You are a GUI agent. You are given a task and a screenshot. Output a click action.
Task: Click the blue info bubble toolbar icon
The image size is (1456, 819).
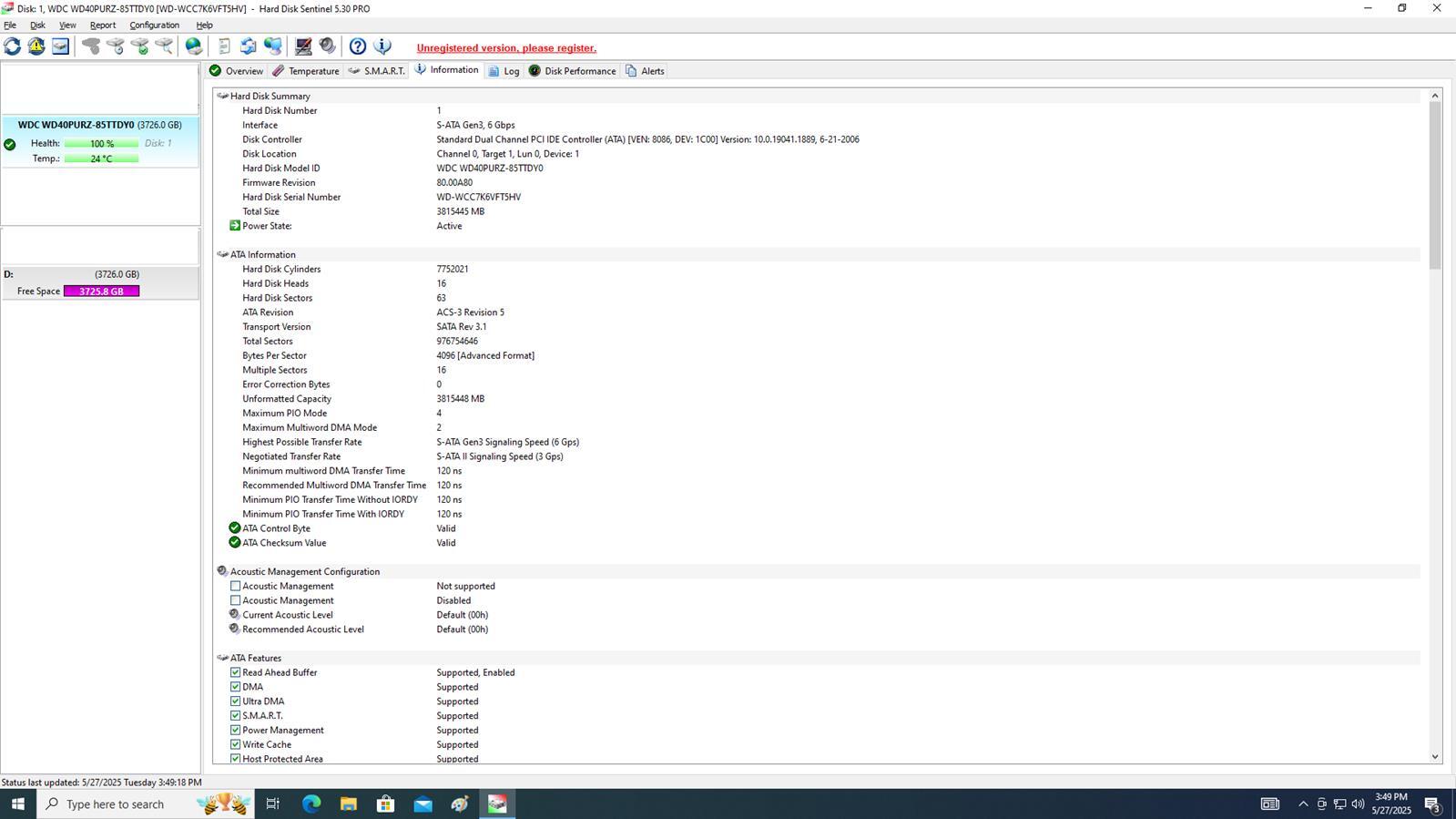[x=382, y=46]
